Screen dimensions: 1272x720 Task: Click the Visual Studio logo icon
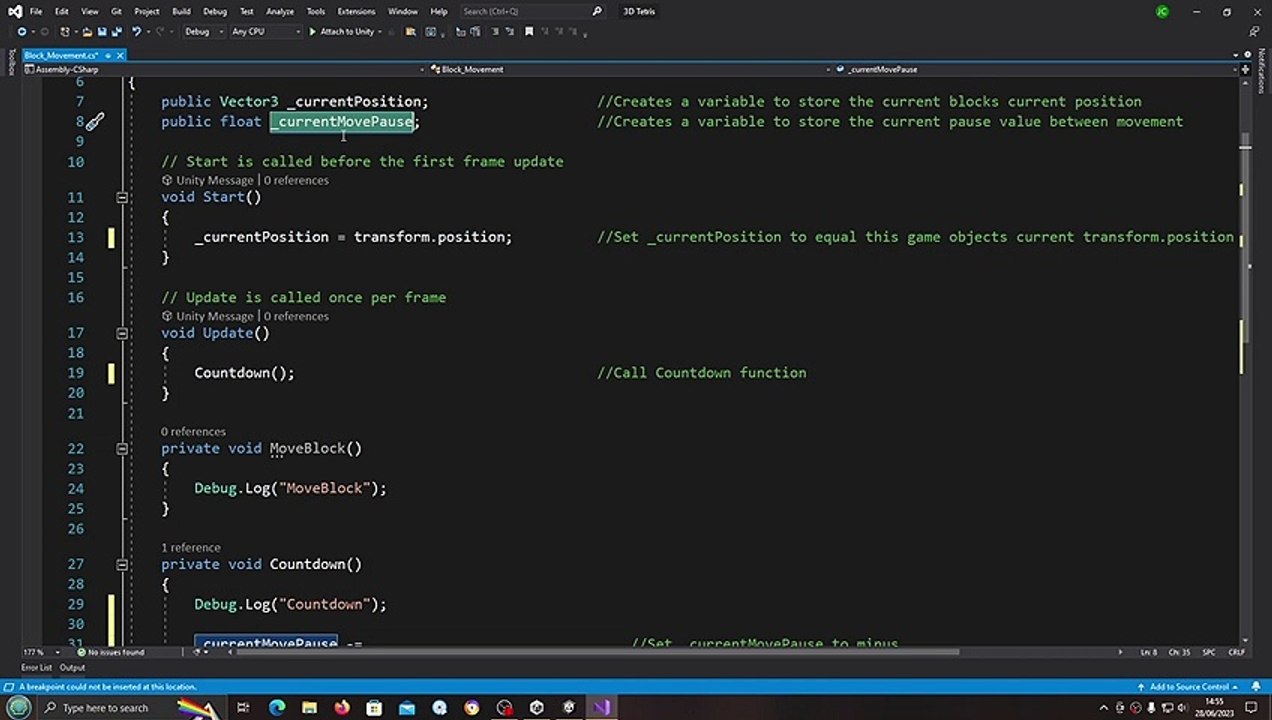14,11
